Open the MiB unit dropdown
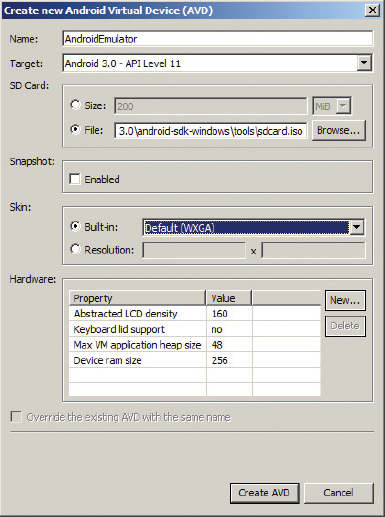The height and width of the screenshot is (517, 385). [x=343, y=106]
